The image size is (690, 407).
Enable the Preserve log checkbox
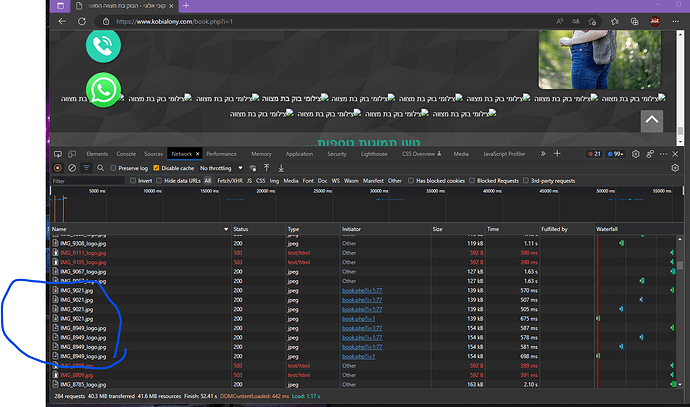[113, 168]
